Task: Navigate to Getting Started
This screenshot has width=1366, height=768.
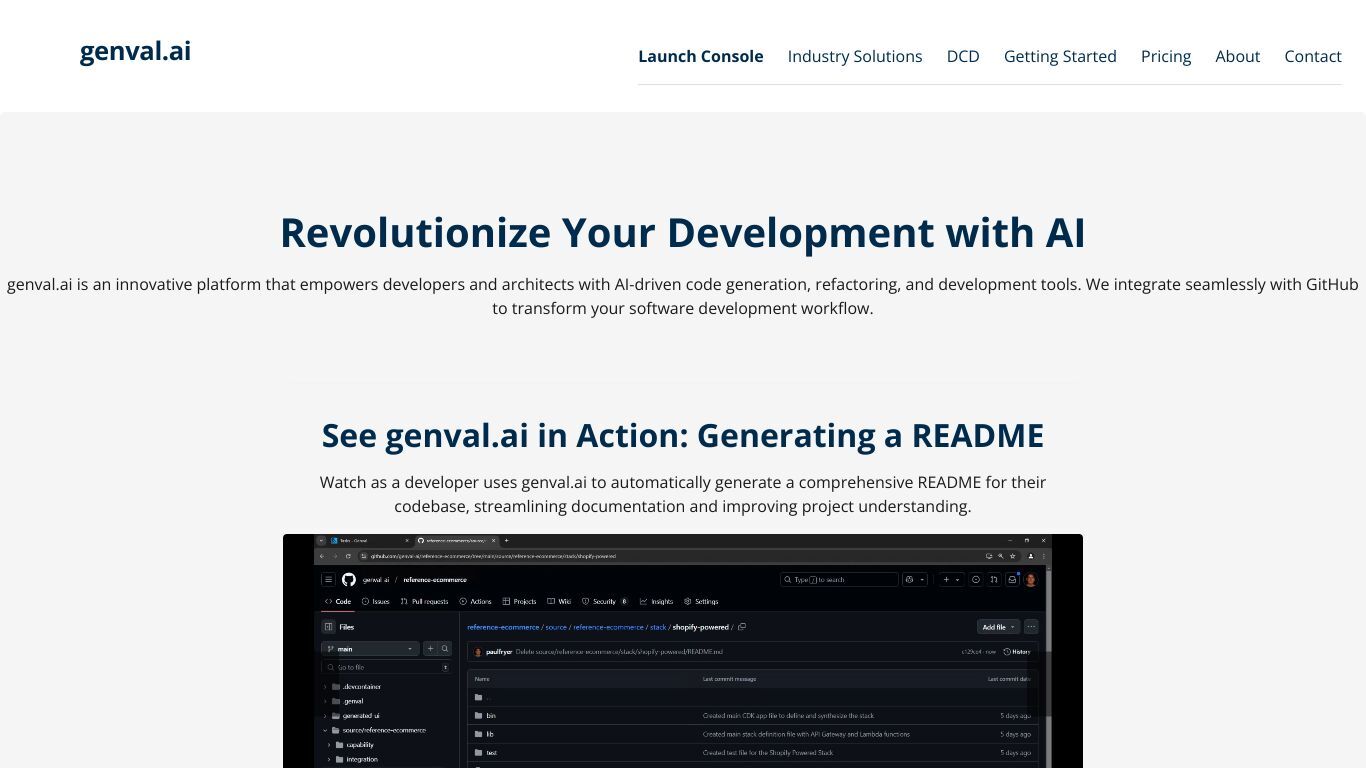Action: coord(1060,56)
